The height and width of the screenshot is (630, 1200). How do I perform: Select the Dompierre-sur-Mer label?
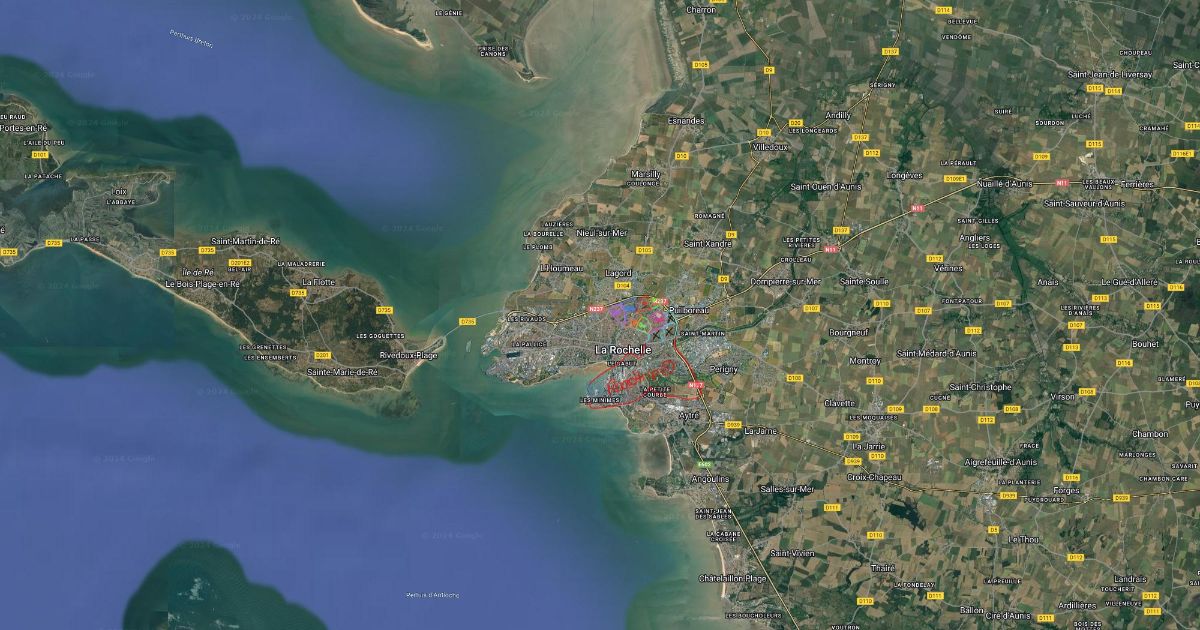tap(784, 282)
